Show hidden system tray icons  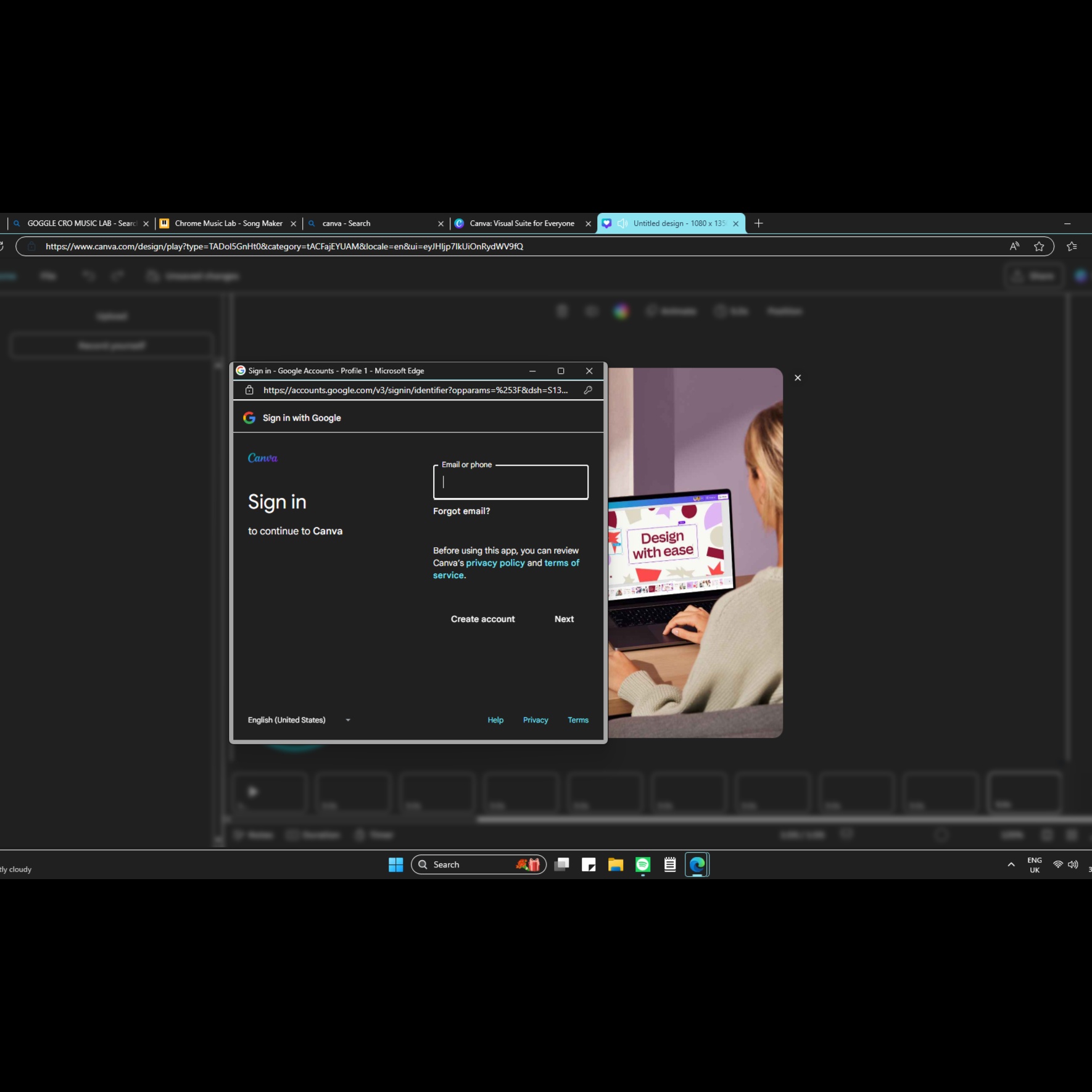click(x=1011, y=864)
